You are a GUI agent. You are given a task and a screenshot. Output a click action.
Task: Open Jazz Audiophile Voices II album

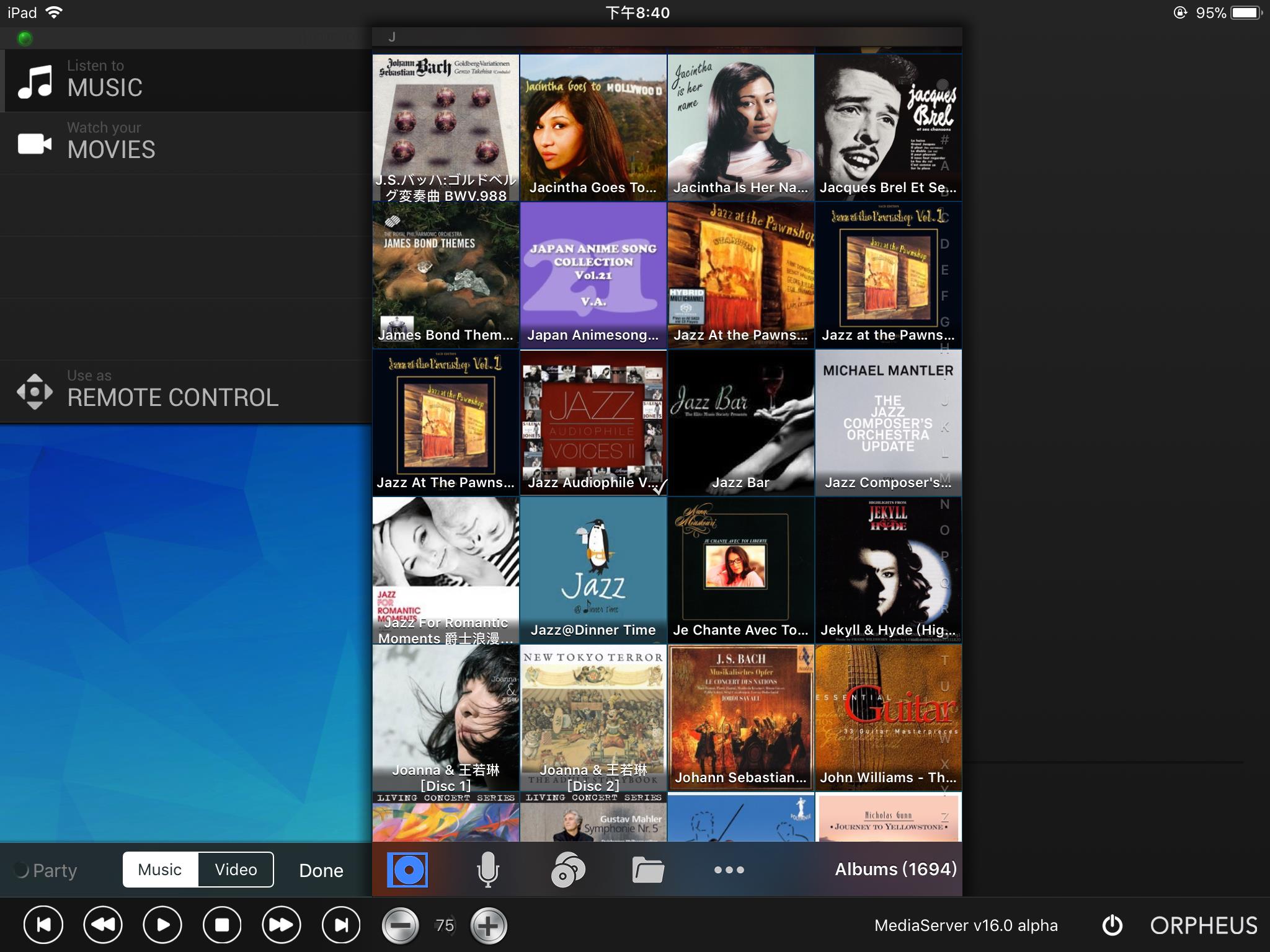pos(593,423)
